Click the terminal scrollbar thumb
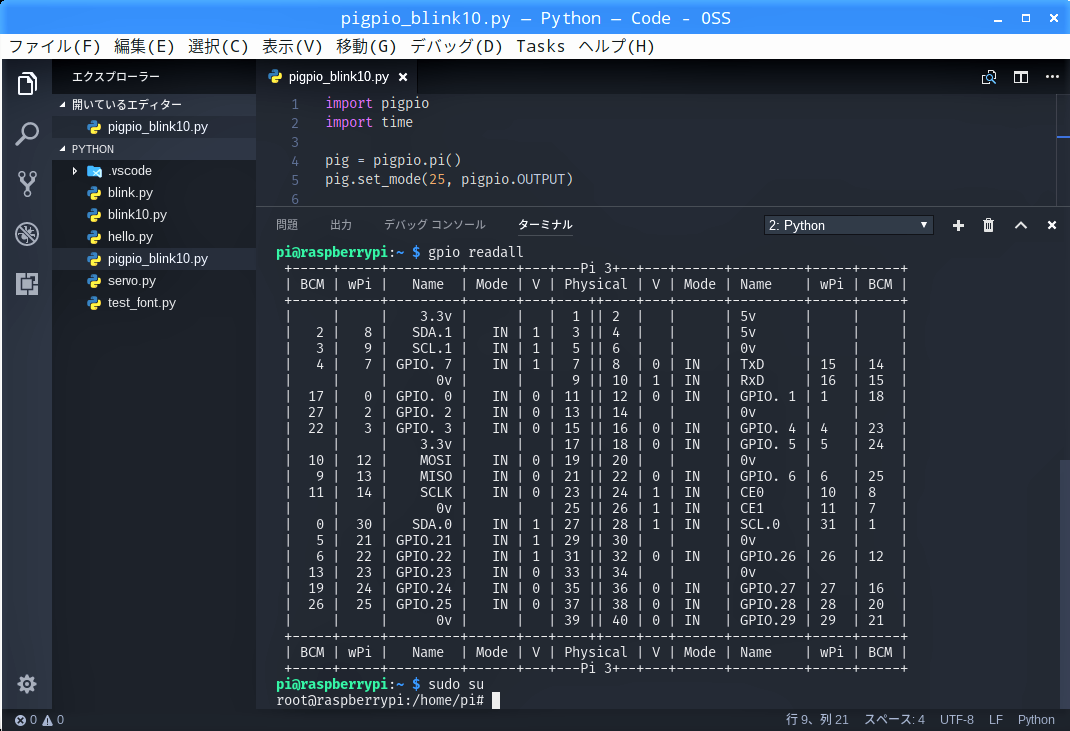Viewport: 1070px width, 731px height. click(x=1065, y=584)
